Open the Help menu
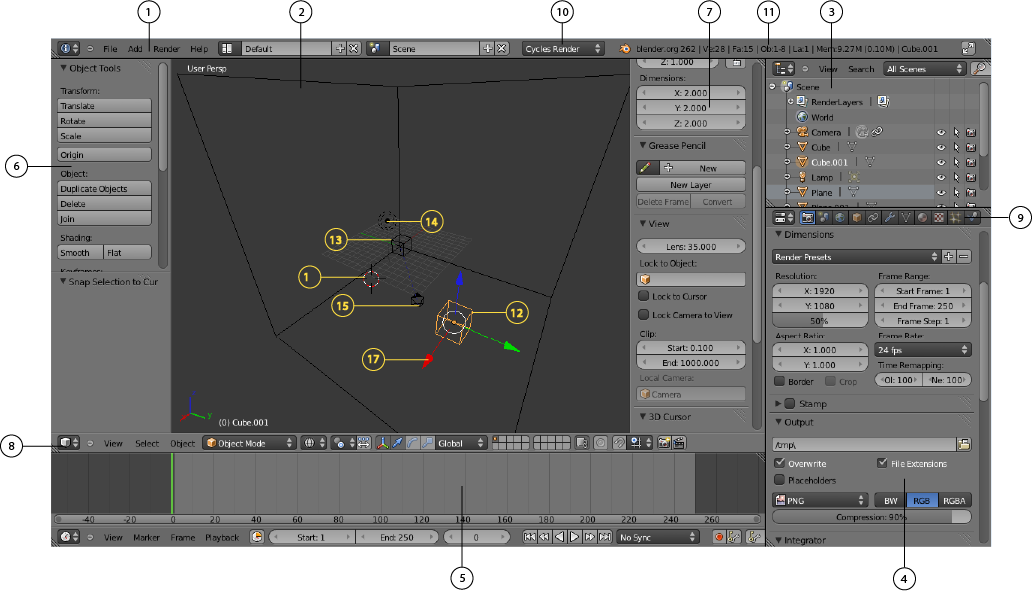 click(199, 49)
